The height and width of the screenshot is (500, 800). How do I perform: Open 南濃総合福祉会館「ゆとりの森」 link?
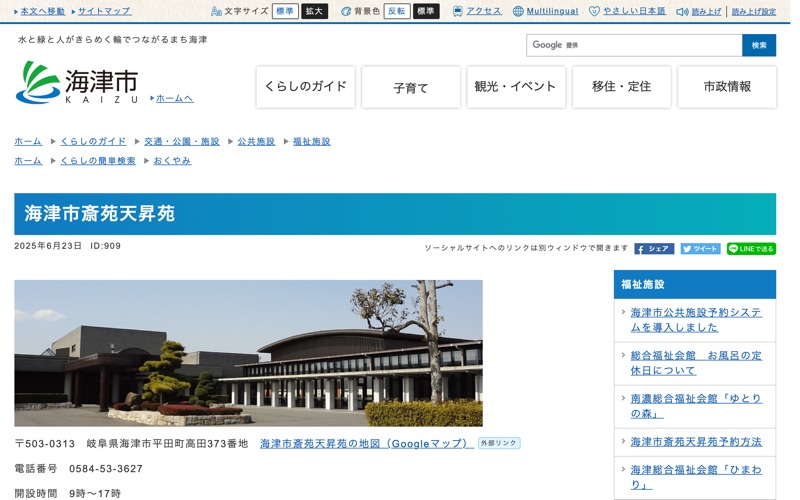tap(696, 406)
